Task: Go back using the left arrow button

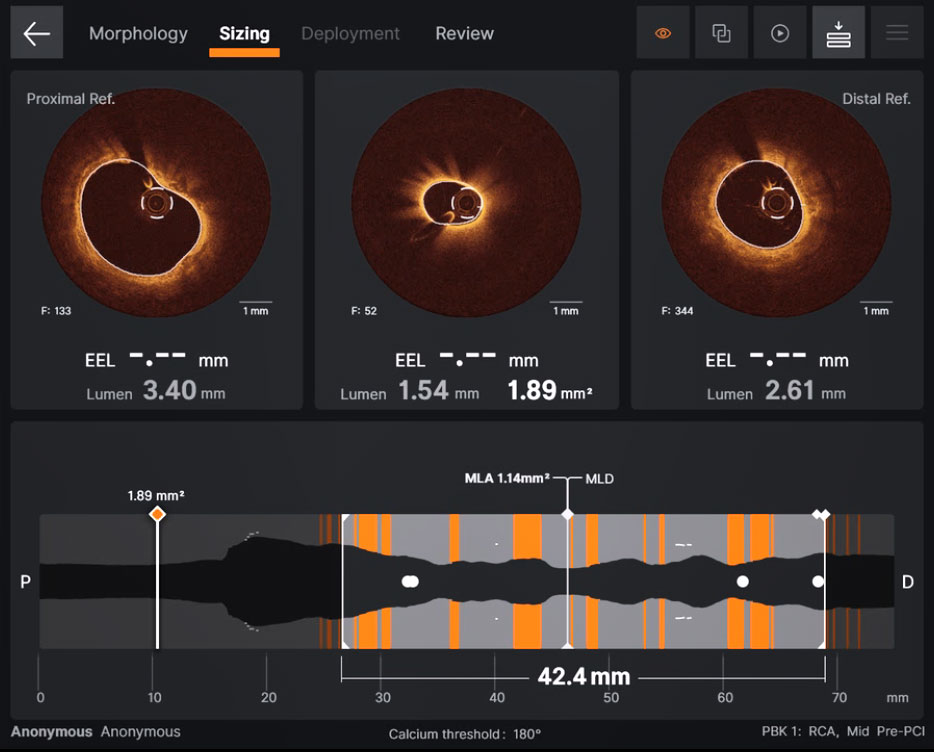Action: pos(36,33)
